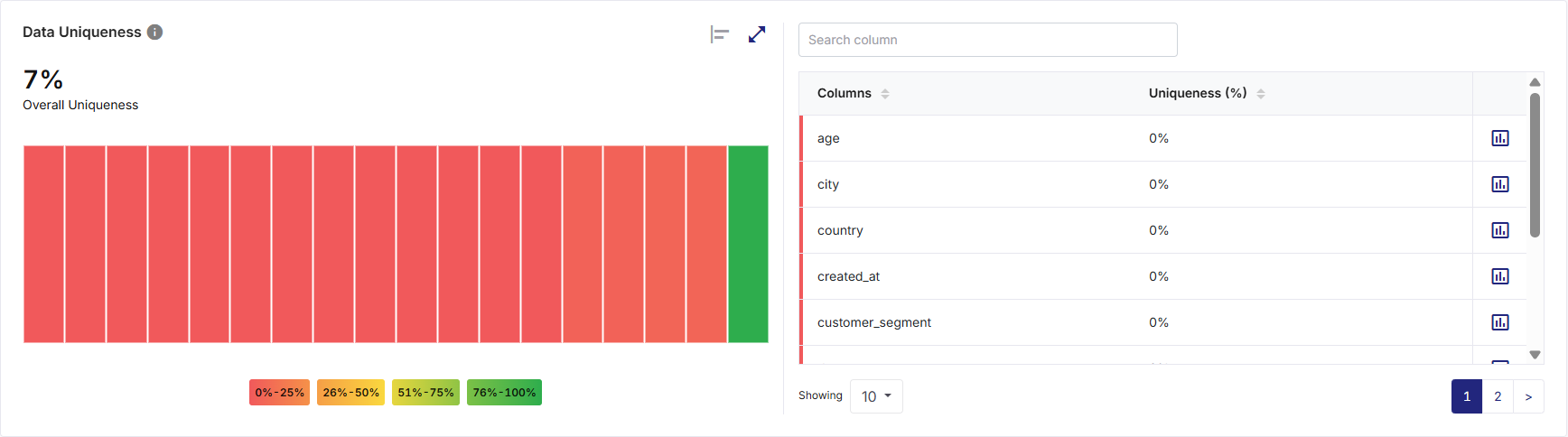Click the scroll down arrow of the table
1568x437 pixels.
1535,355
